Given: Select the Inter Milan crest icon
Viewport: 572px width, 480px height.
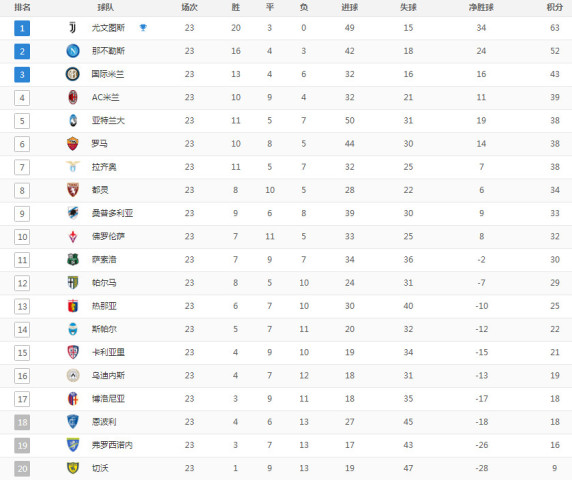Looking at the screenshot, I should point(73,74).
